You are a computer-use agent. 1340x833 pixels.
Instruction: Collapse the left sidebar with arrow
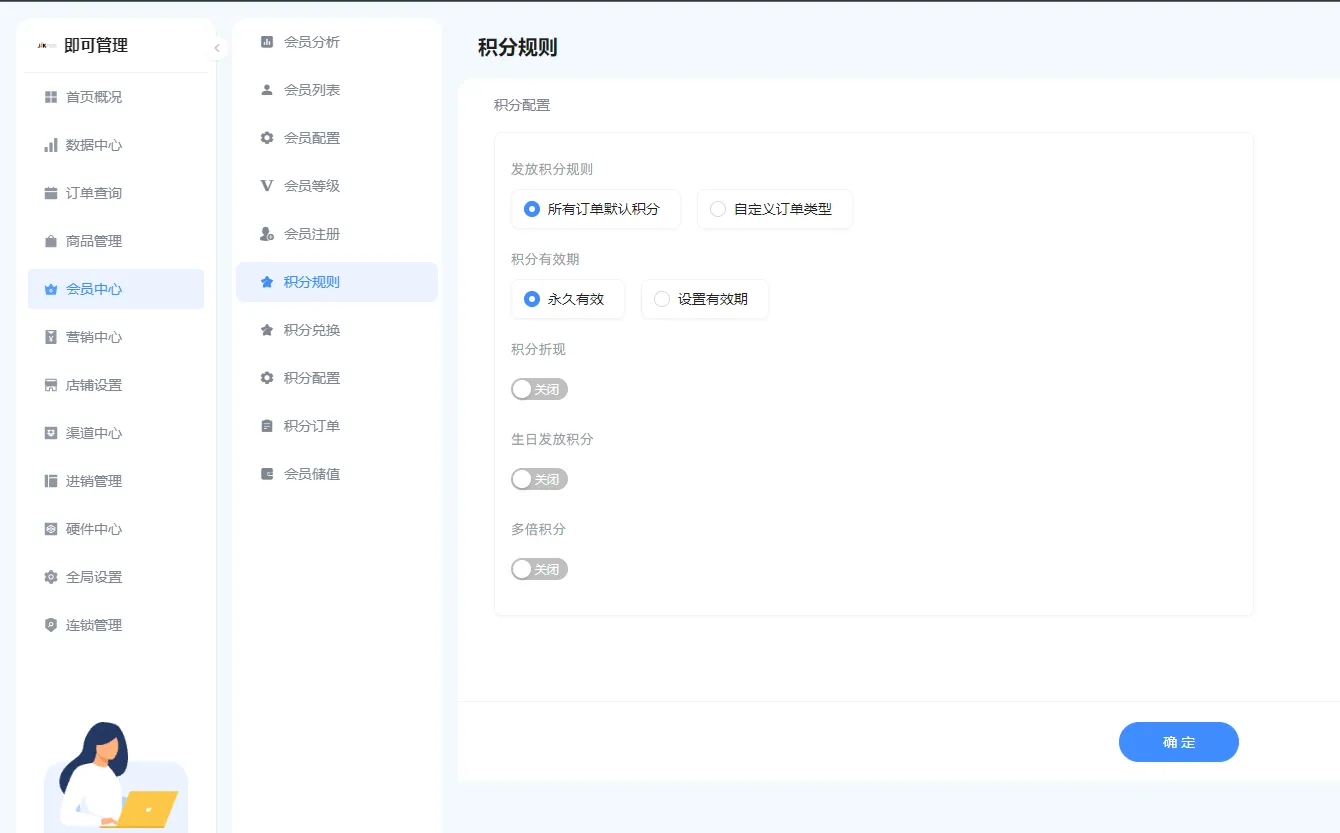[217, 48]
